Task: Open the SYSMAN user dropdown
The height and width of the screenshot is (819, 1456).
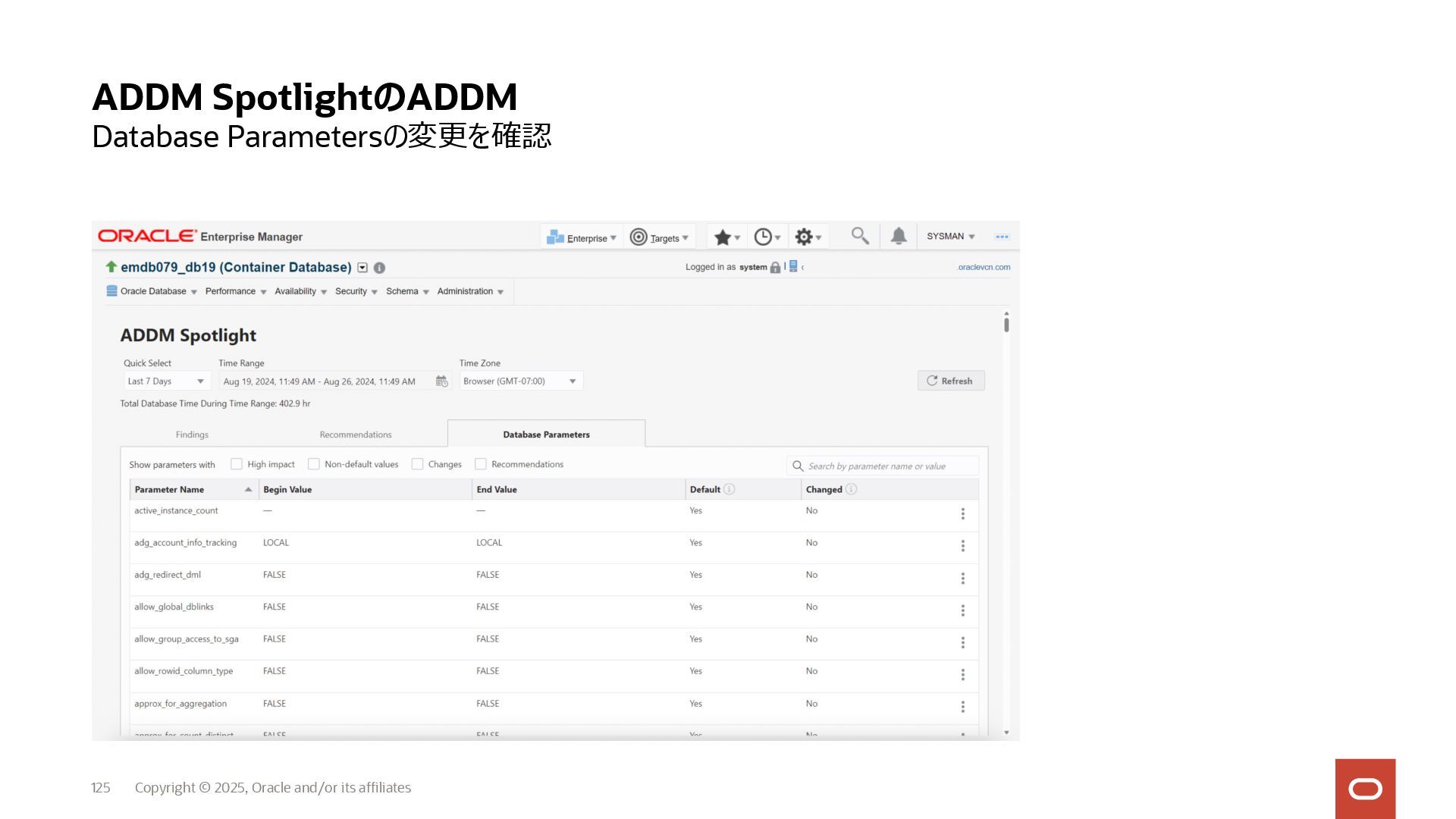Action: coord(951,237)
